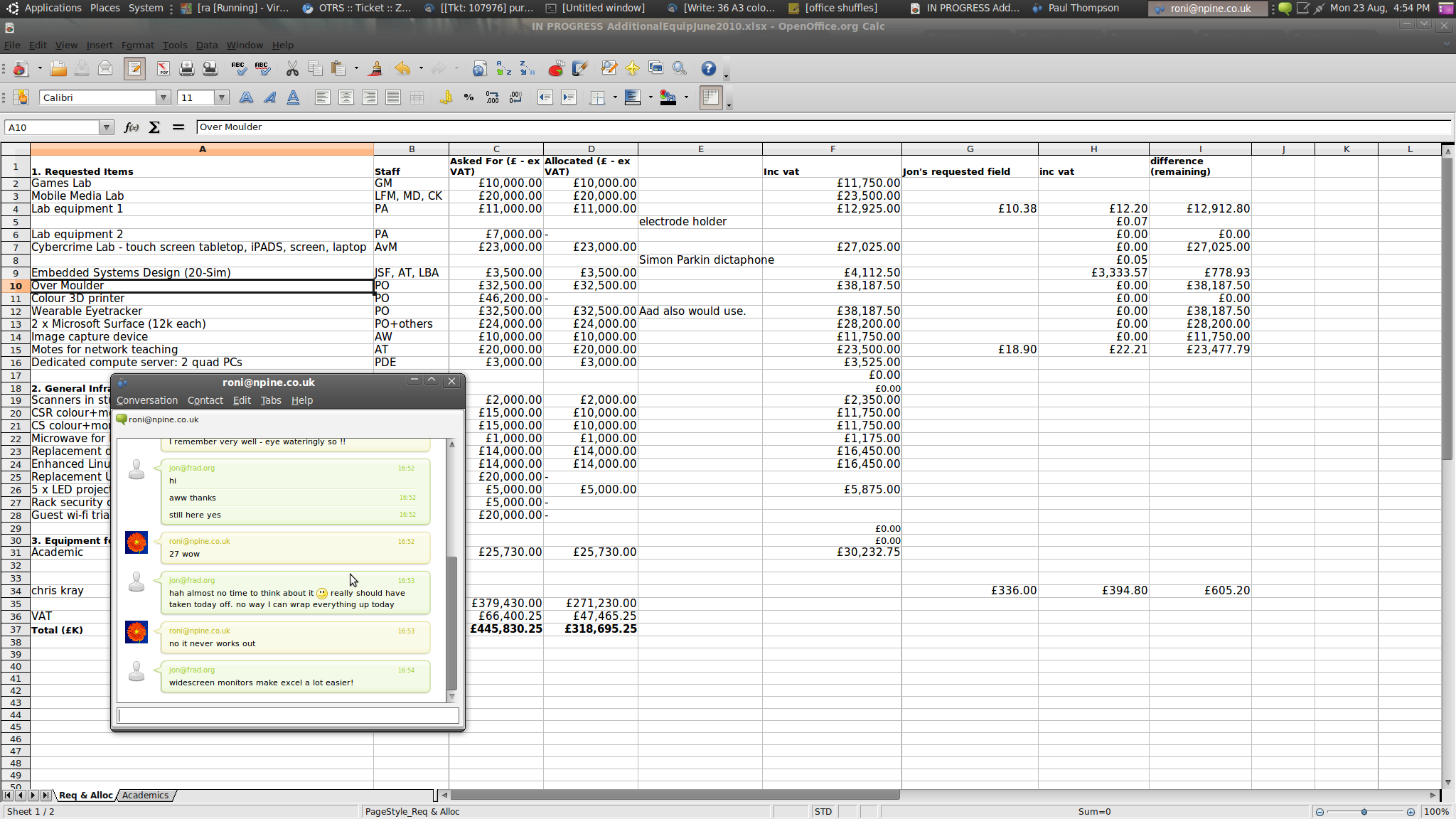Click the Sum sigma icon
Screen dimensions: 1456x819
tap(154, 127)
